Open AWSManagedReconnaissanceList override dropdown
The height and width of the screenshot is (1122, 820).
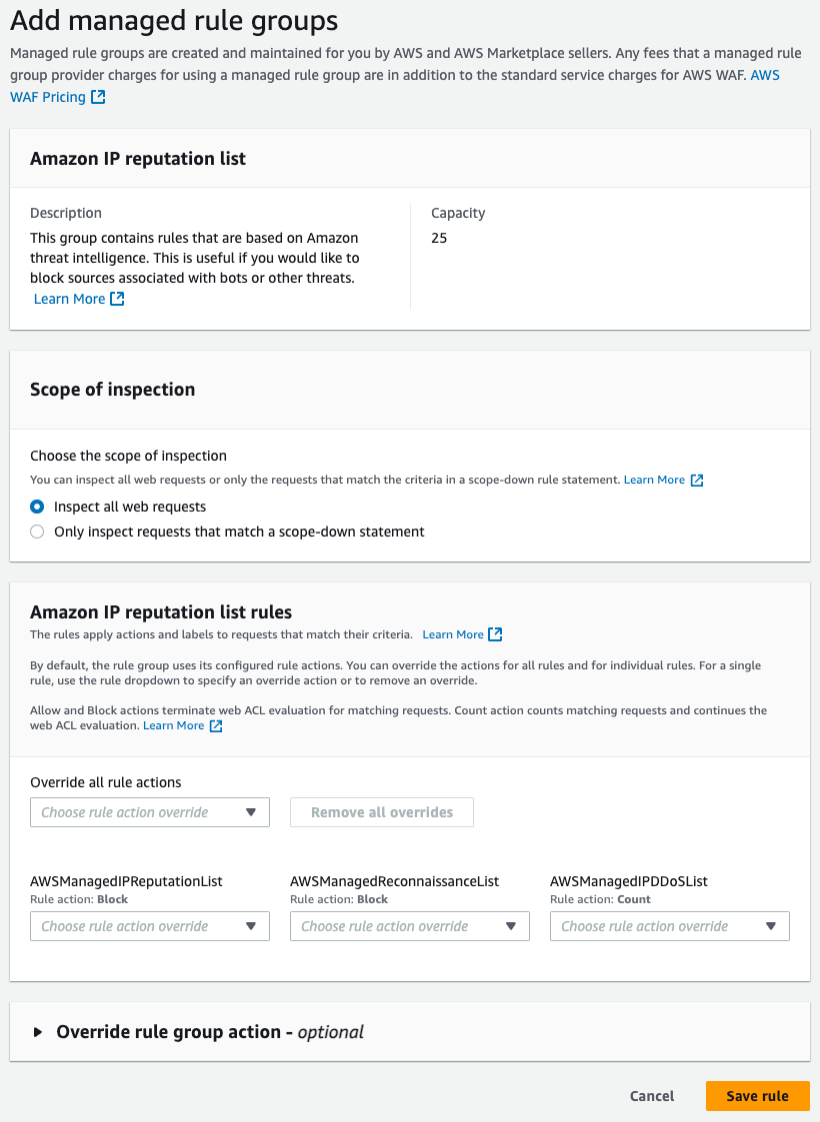(410, 926)
